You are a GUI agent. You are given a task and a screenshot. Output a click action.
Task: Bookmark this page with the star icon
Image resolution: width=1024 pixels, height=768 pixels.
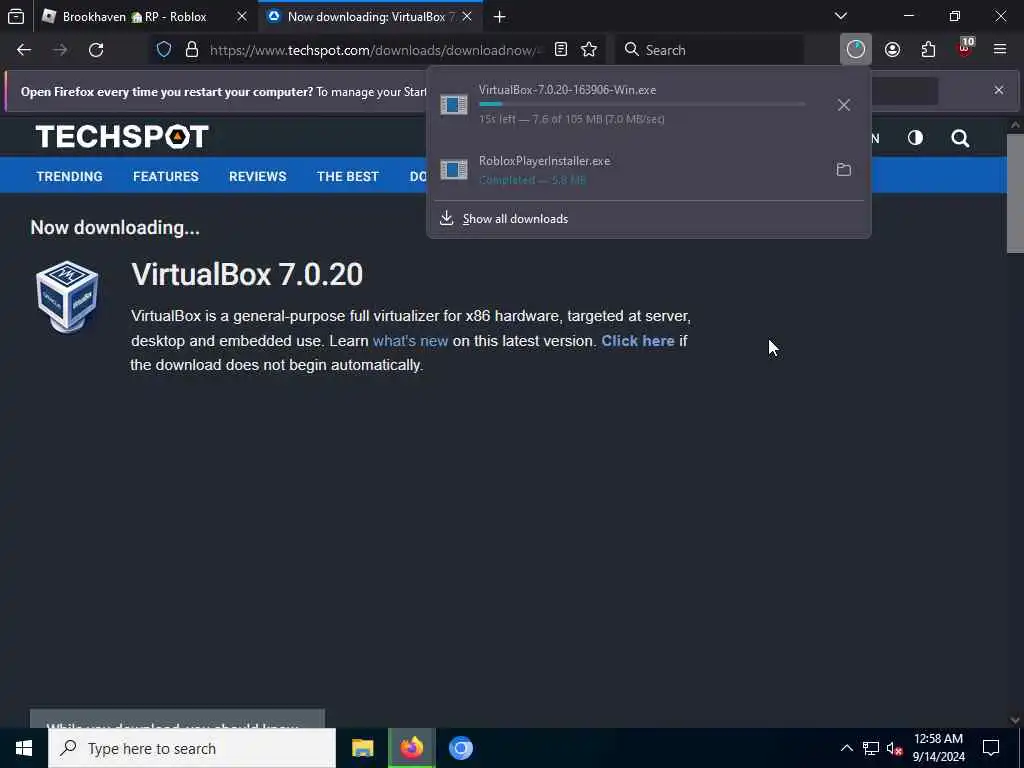point(589,50)
